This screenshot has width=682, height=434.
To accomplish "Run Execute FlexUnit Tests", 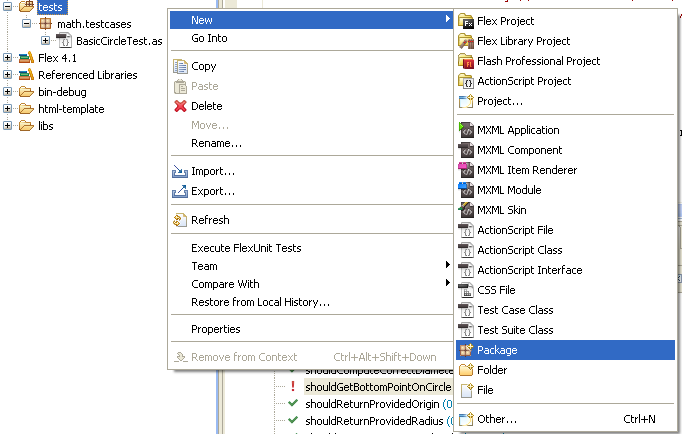I will click(246, 248).
